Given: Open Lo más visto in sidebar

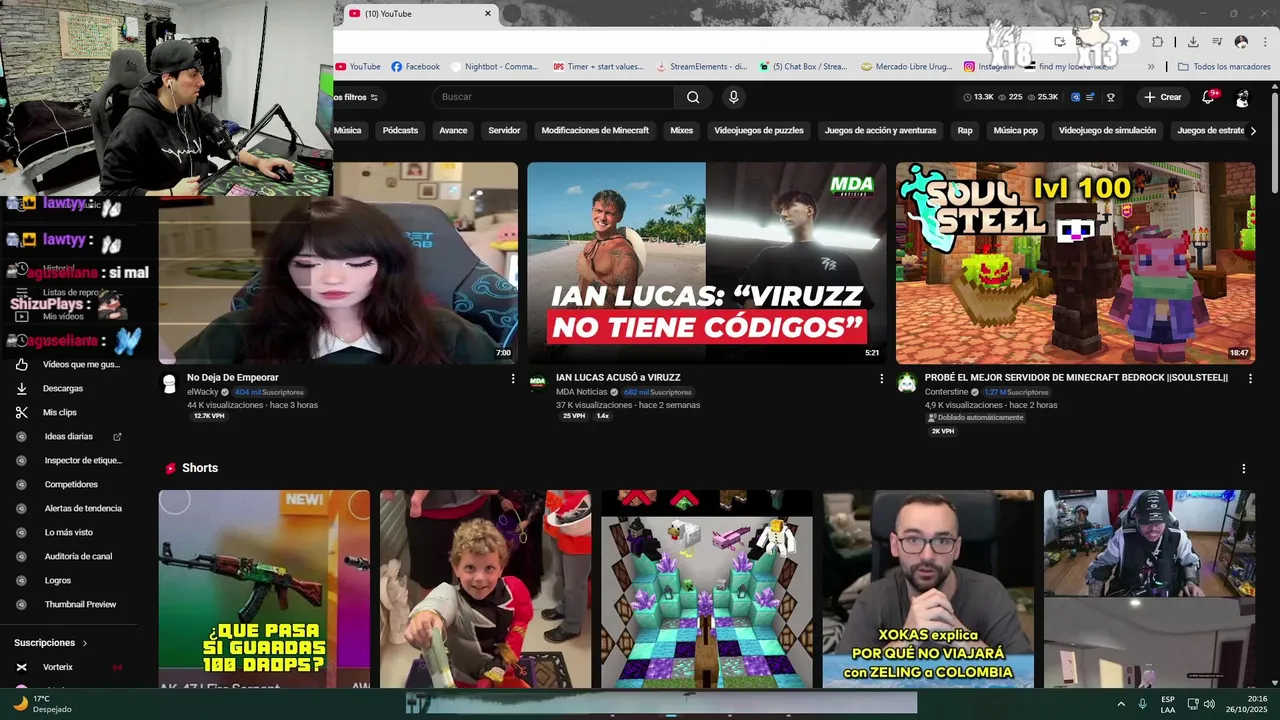Looking at the screenshot, I should click(69, 532).
